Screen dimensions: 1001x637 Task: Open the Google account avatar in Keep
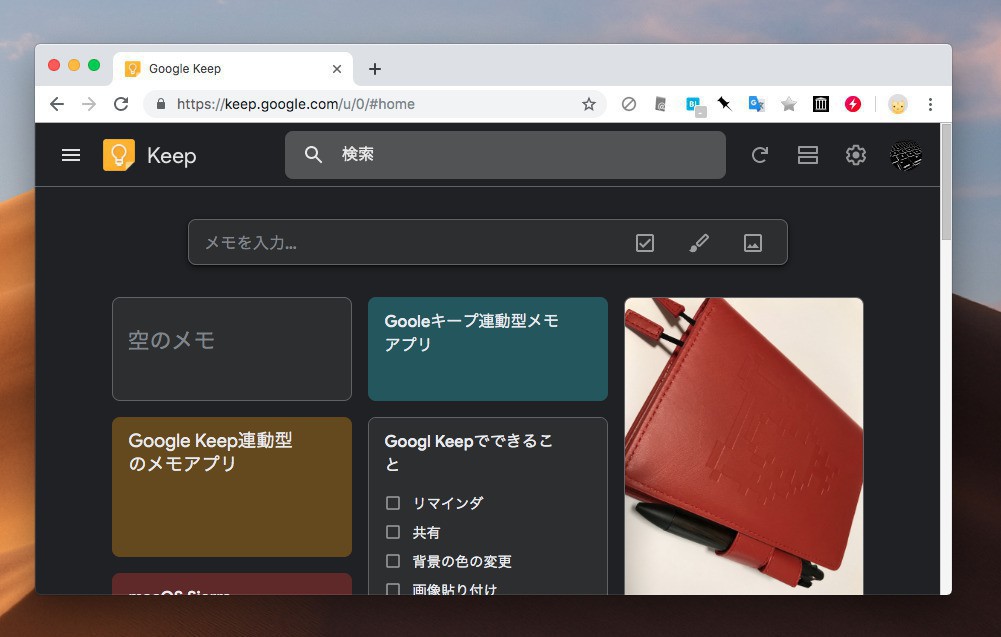click(x=906, y=155)
